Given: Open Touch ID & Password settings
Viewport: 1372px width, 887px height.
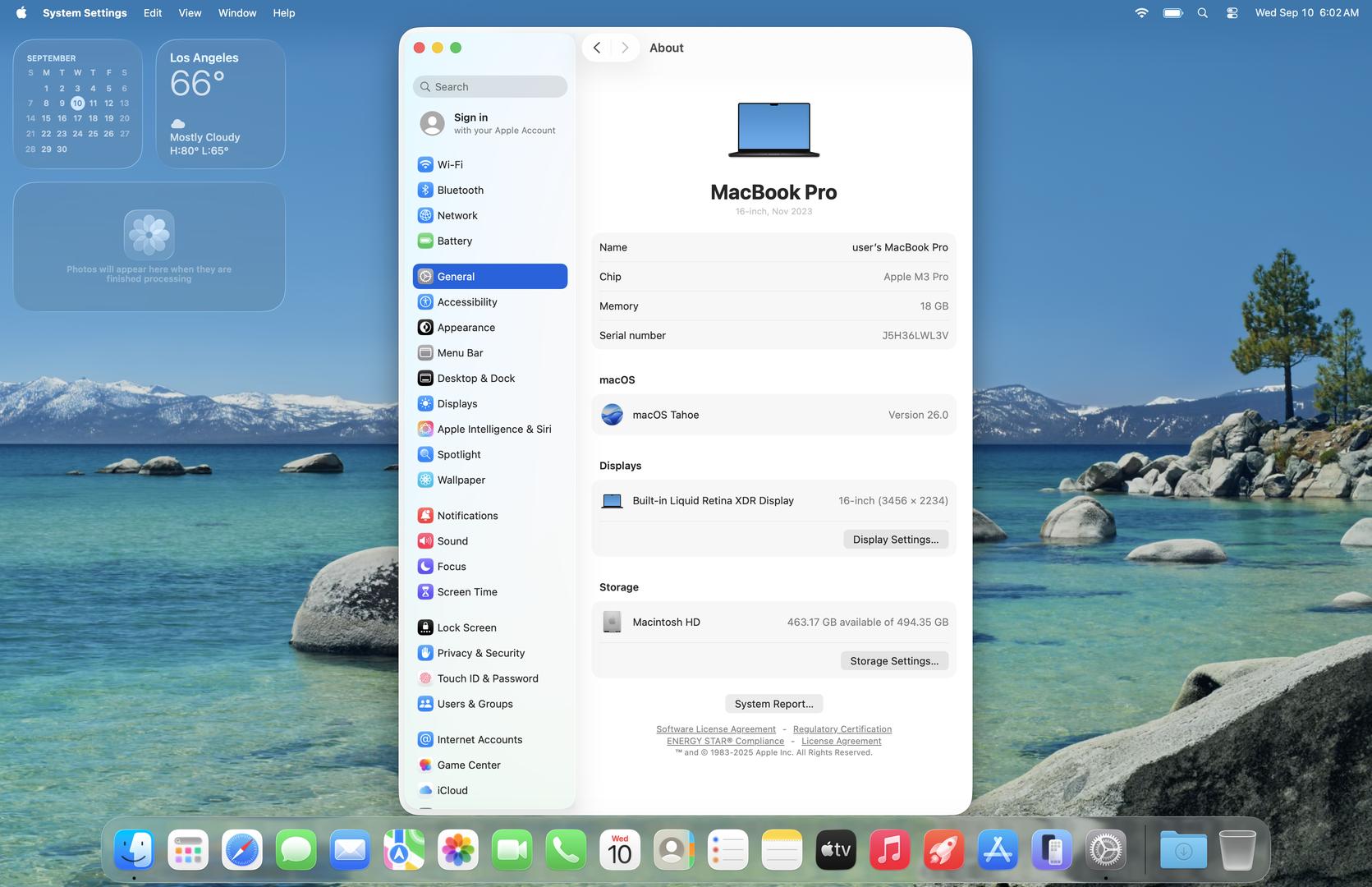Looking at the screenshot, I should (490, 678).
